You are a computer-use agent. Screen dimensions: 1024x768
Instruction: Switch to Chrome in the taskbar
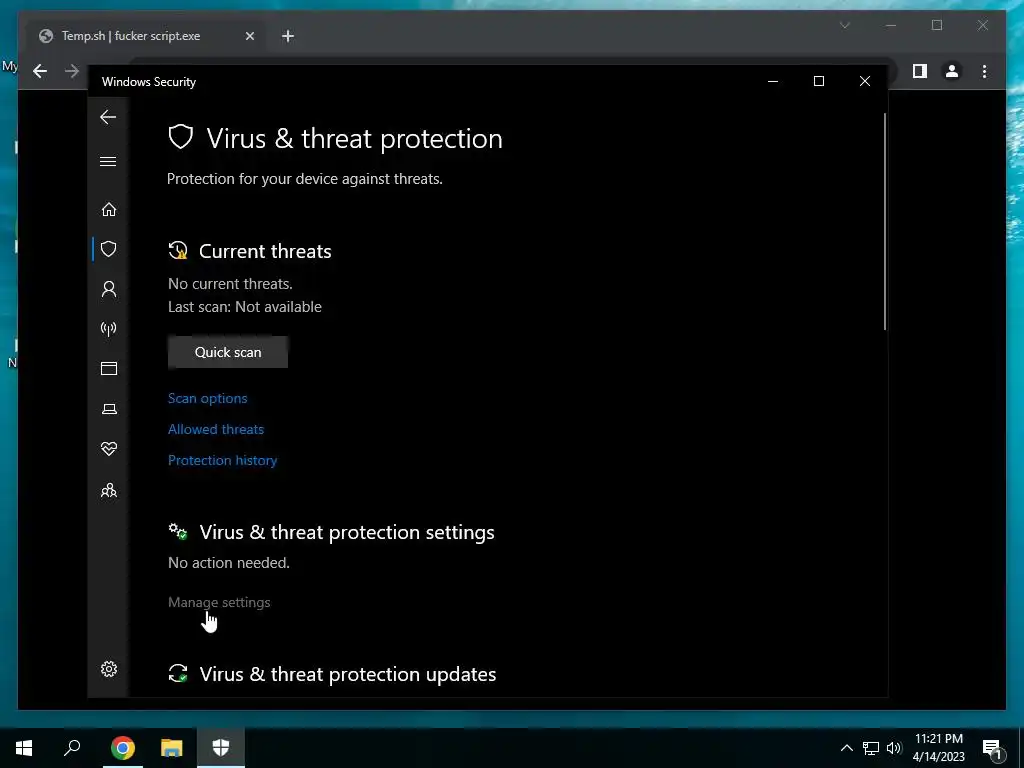coord(123,748)
